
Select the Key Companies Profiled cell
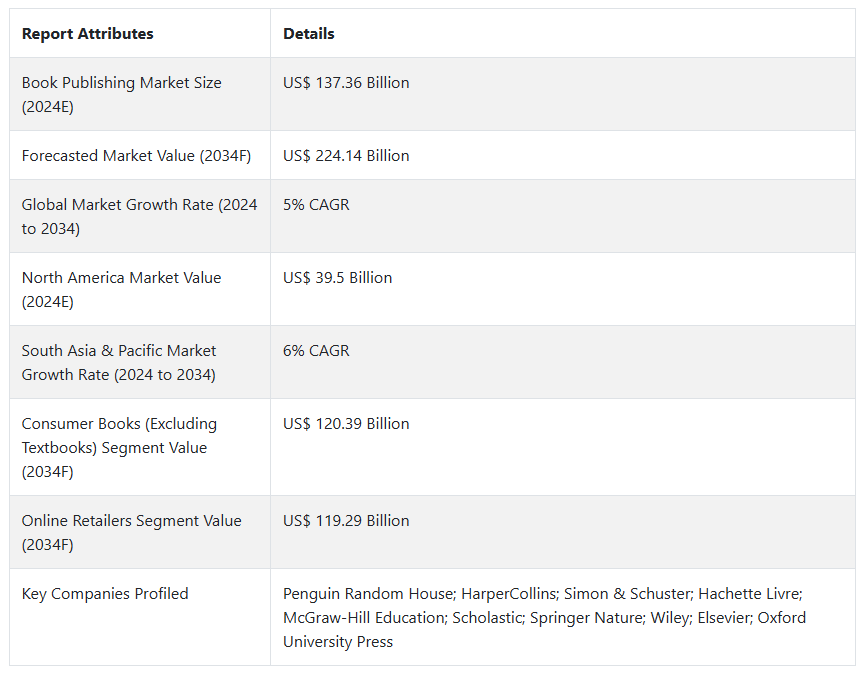(x=105, y=594)
